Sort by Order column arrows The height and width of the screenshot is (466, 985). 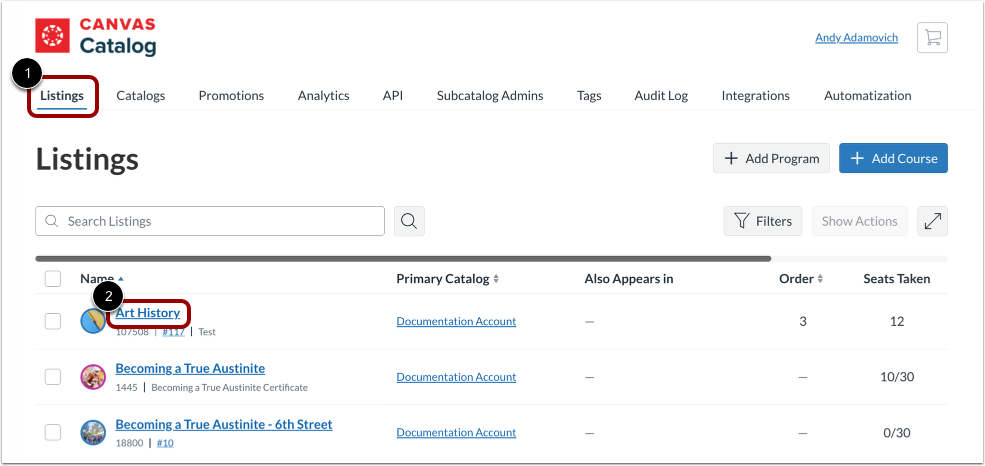pyautogui.click(x=820, y=279)
